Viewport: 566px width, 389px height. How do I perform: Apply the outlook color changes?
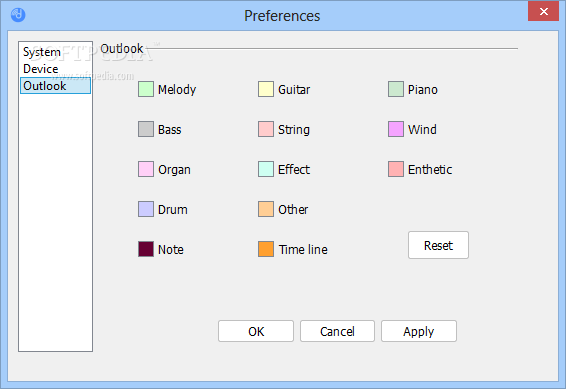pyautogui.click(x=419, y=331)
